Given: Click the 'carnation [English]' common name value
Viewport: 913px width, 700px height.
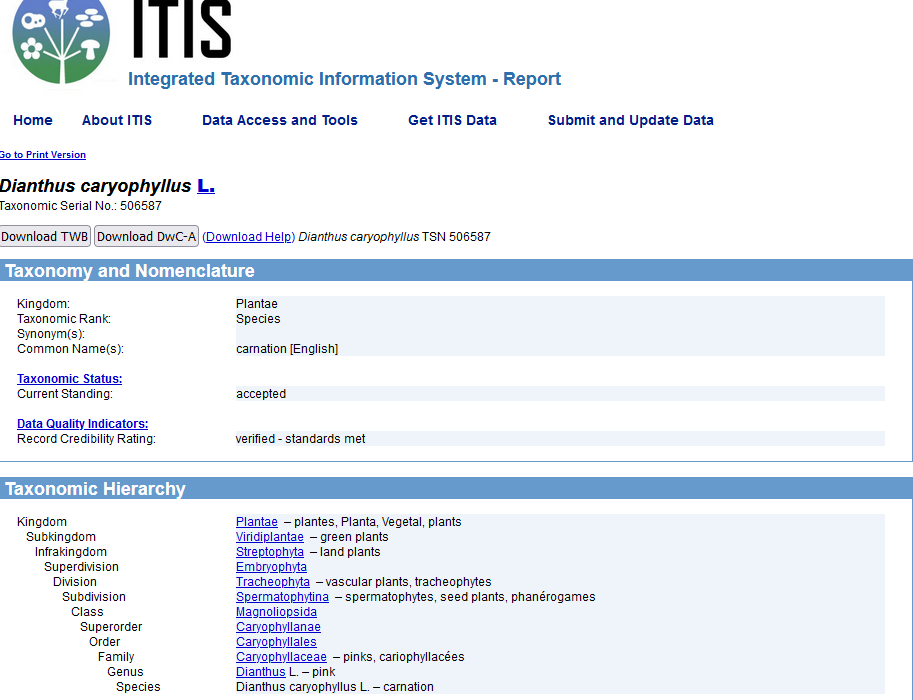Looking at the screenshot, I should pyautogui.click(x=286, y=349).
